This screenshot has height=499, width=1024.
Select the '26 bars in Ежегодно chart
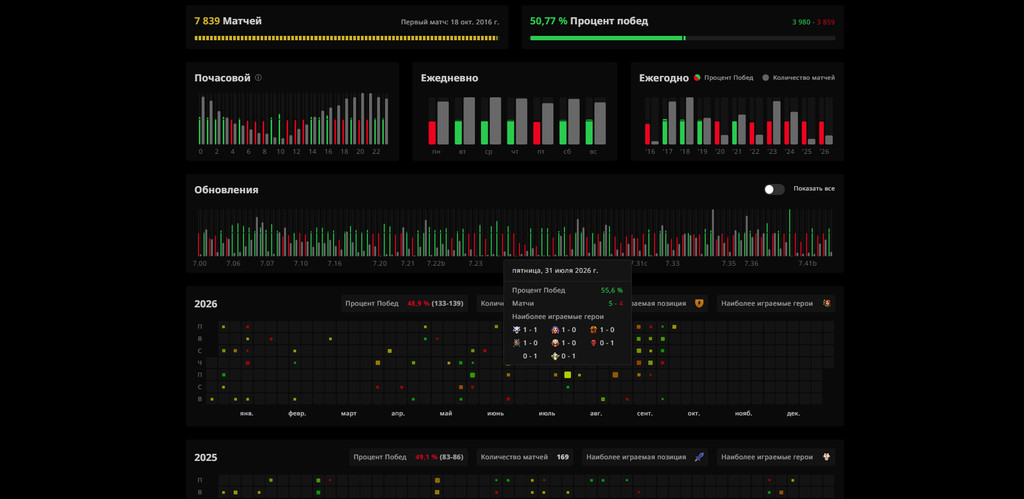pyautogui.click(x=825, y=121)
